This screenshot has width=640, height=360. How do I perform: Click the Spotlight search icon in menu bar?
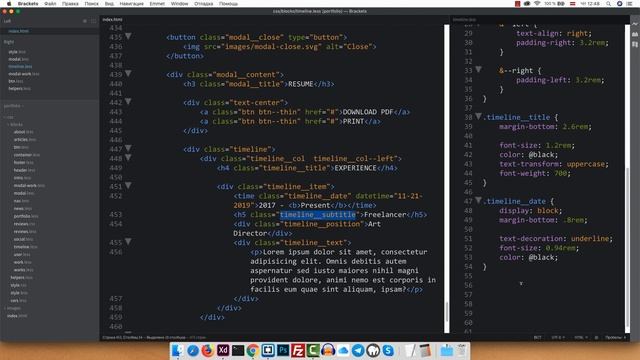(608, 4)
